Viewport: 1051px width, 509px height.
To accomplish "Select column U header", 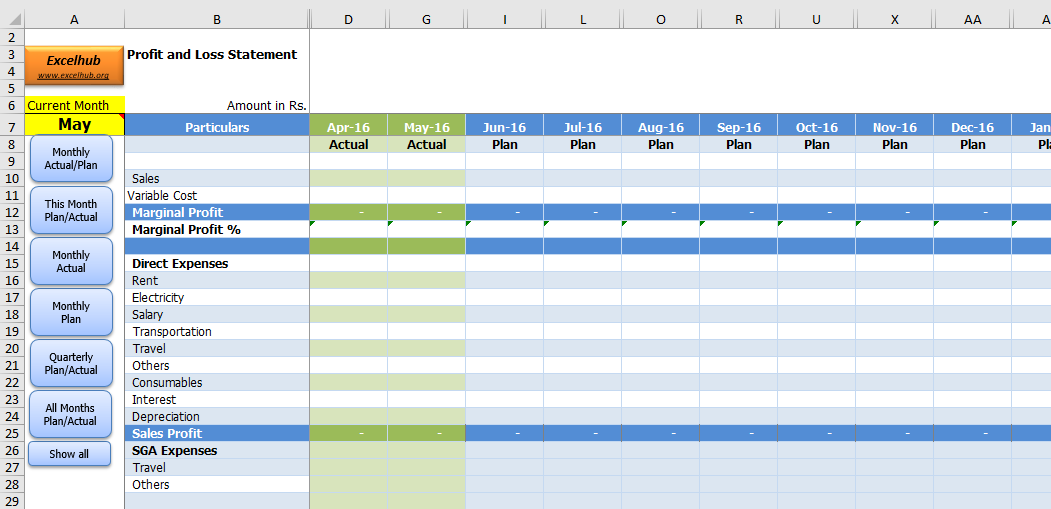I will tap(816, 20).
